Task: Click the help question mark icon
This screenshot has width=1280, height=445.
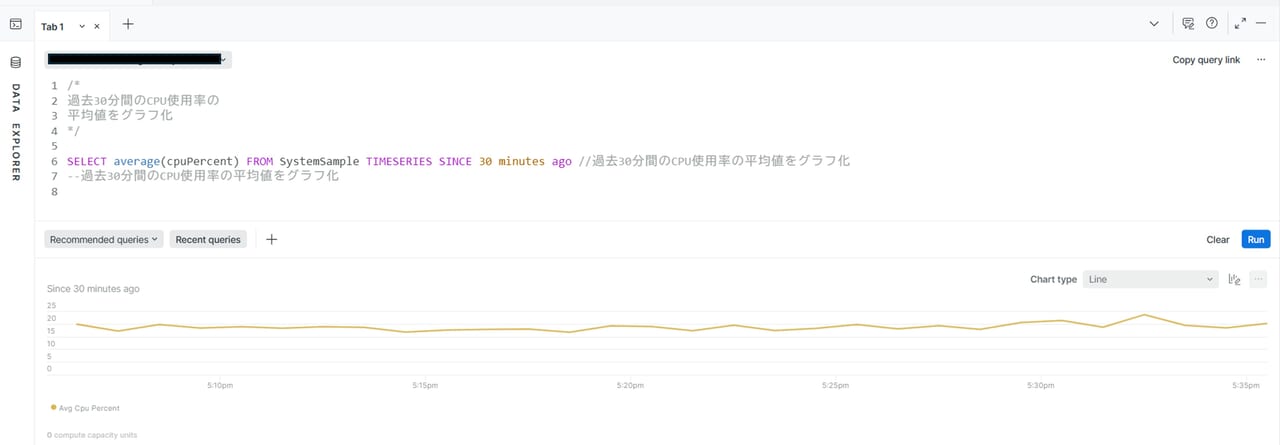Action: [x=1212, y=24]
